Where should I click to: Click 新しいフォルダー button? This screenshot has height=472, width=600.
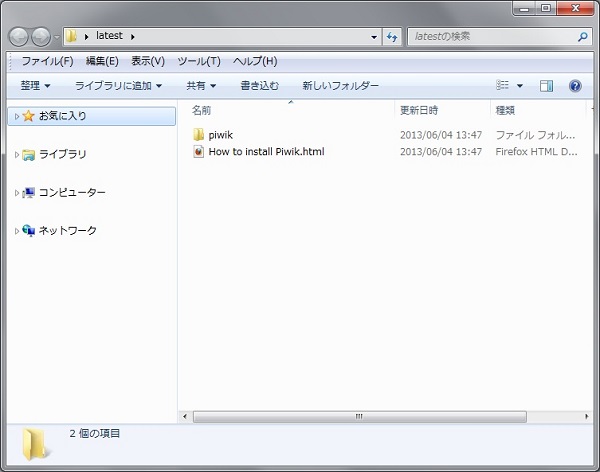341,85
